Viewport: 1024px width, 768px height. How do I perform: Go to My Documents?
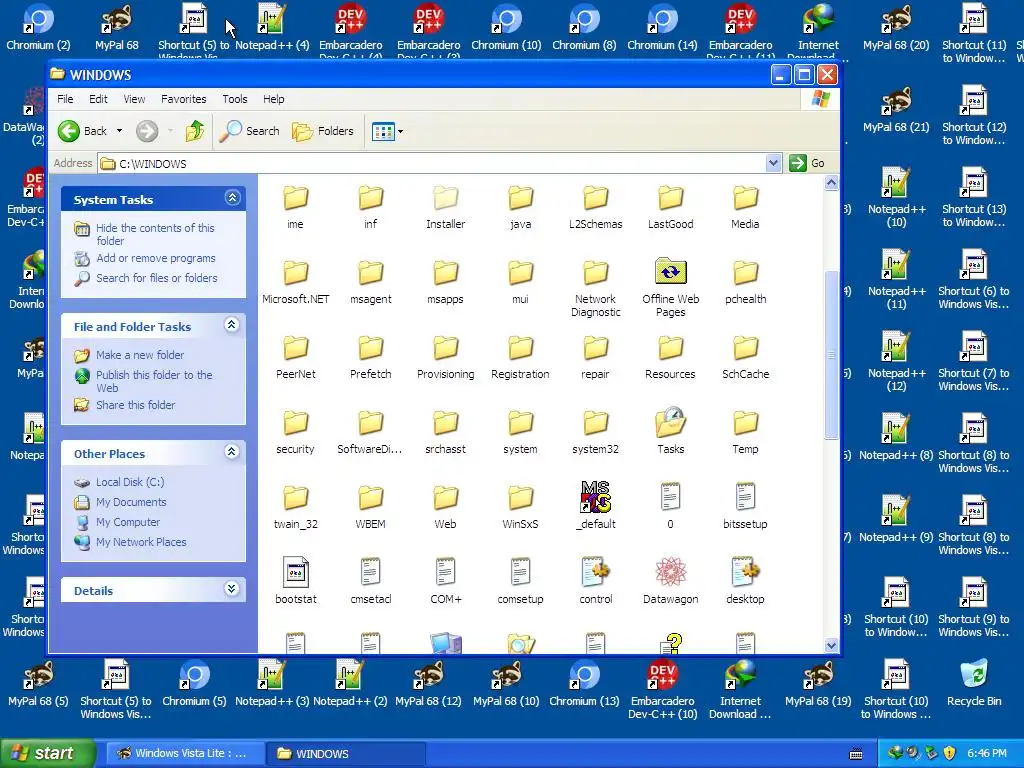[131, 502]
